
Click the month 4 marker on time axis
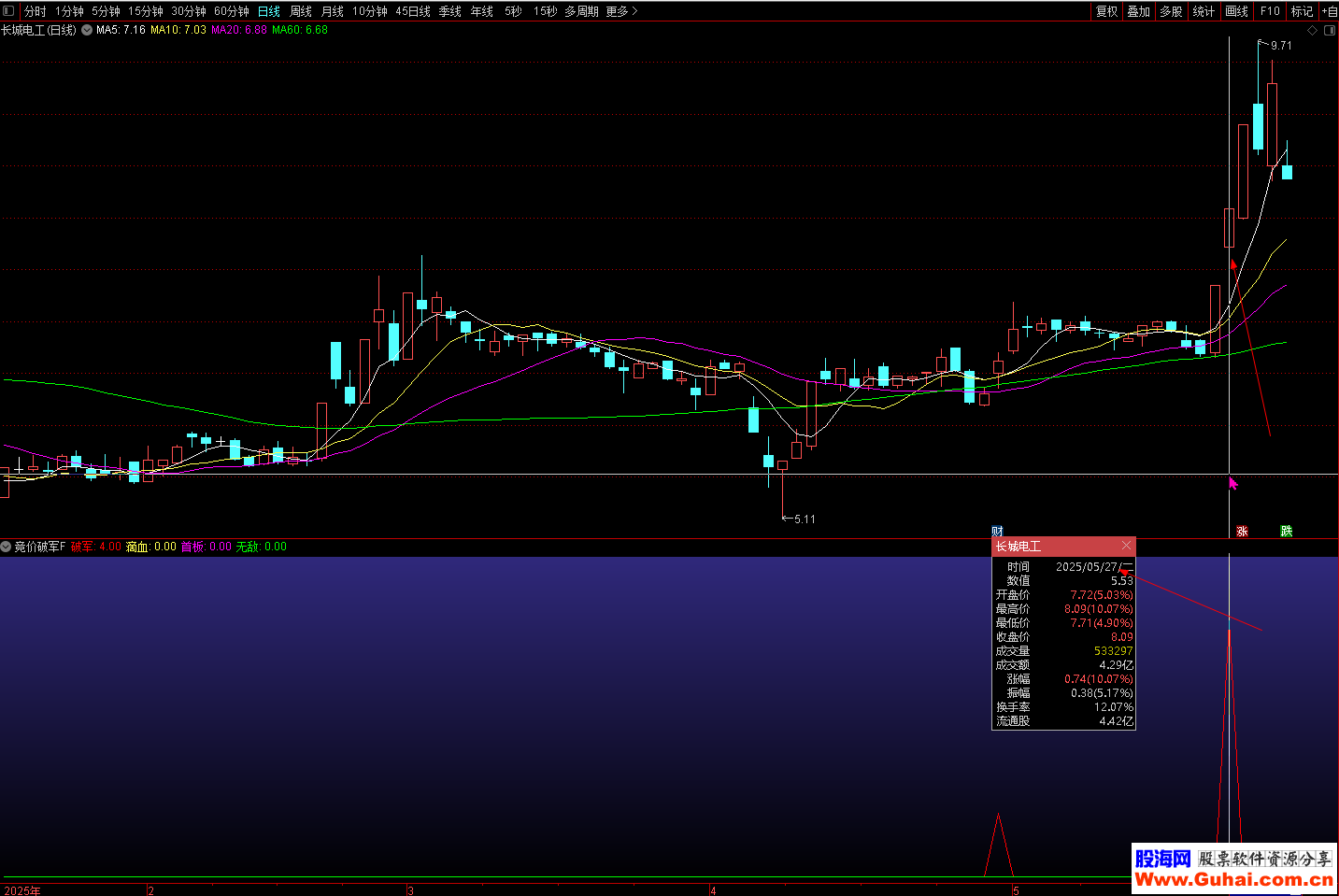tap(713, 890)
